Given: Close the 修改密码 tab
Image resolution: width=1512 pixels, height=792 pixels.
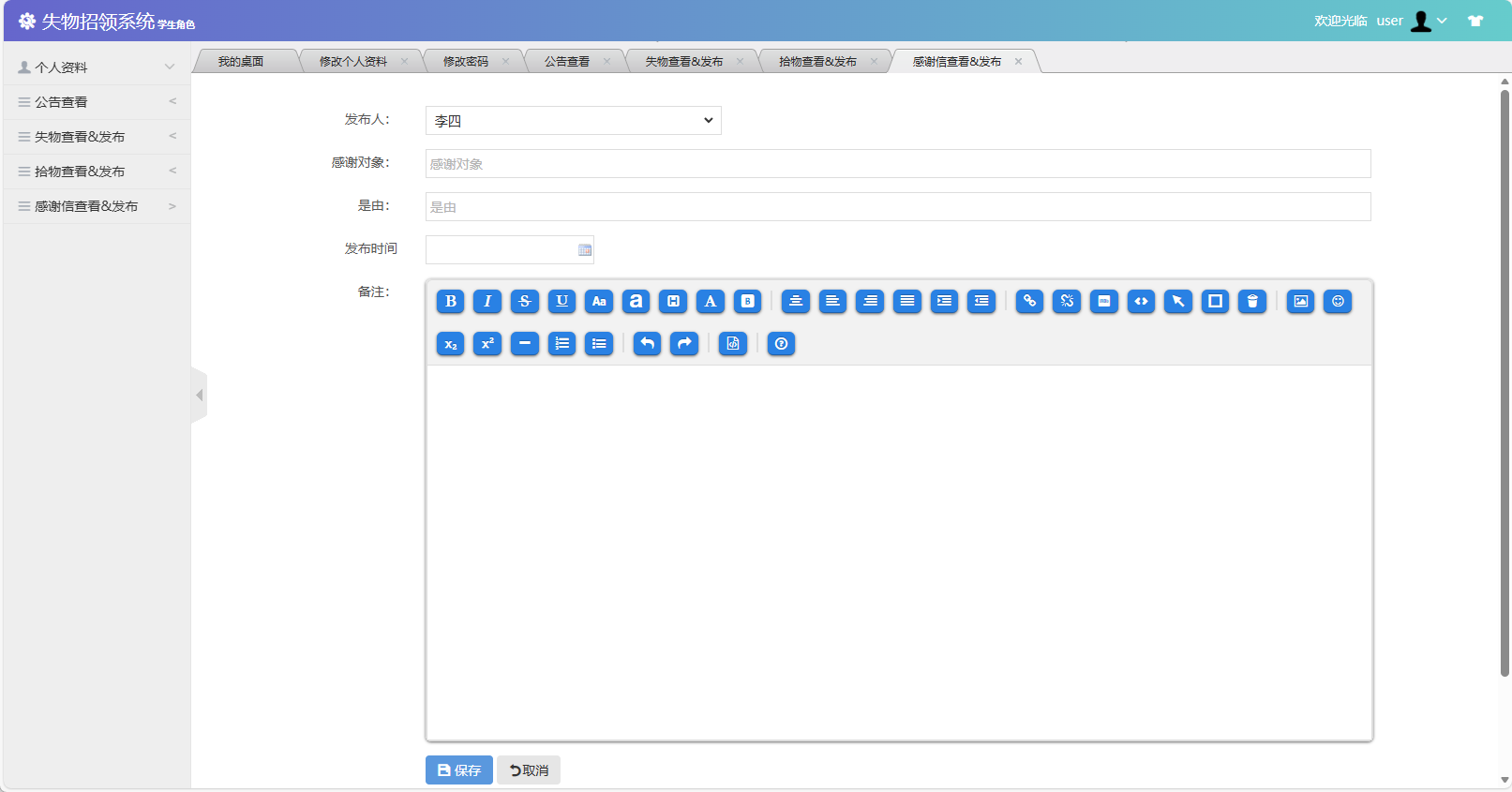Looking at the screenshot, I should click(x=505, y=62).
